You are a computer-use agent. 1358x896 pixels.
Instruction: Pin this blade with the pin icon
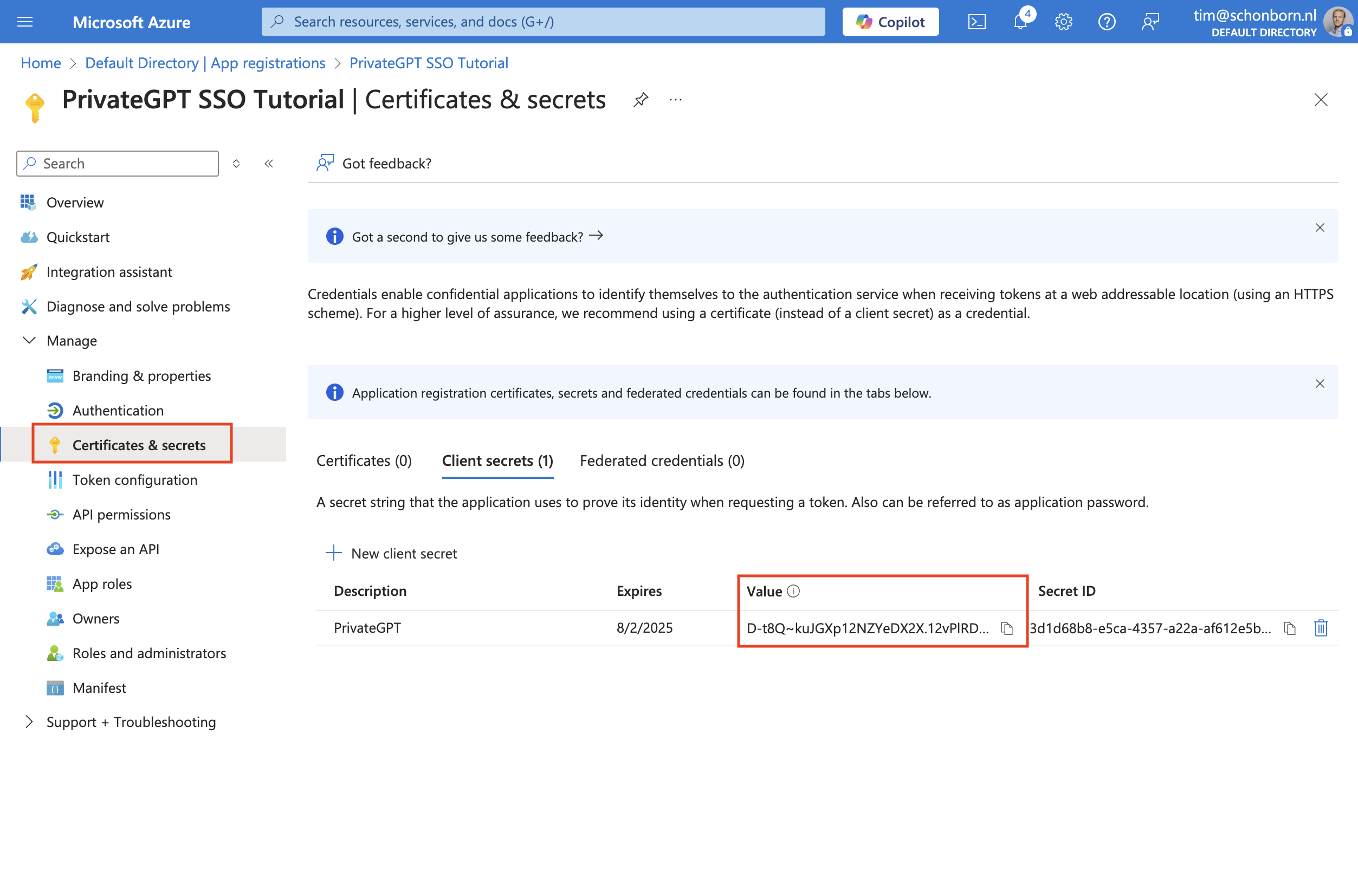[640, 100]
